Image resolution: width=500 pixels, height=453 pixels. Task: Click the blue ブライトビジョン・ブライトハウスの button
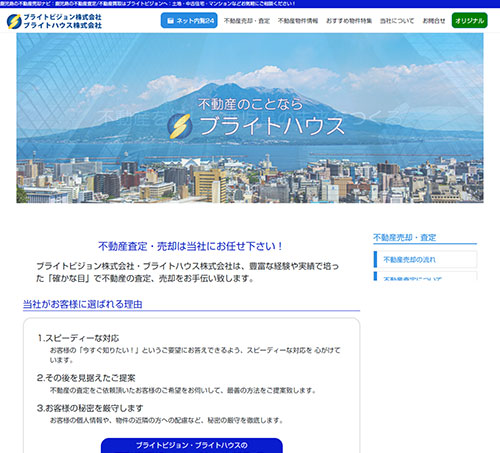(192, 446)
